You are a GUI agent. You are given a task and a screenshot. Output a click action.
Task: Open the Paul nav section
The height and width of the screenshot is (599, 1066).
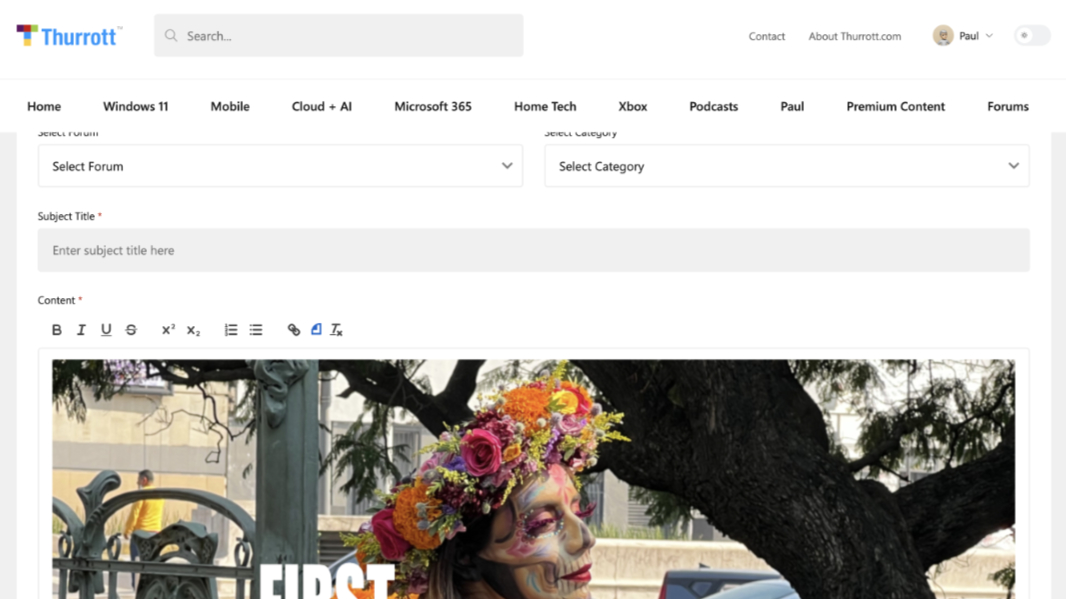pyautogui.click(x=792, y=106)
